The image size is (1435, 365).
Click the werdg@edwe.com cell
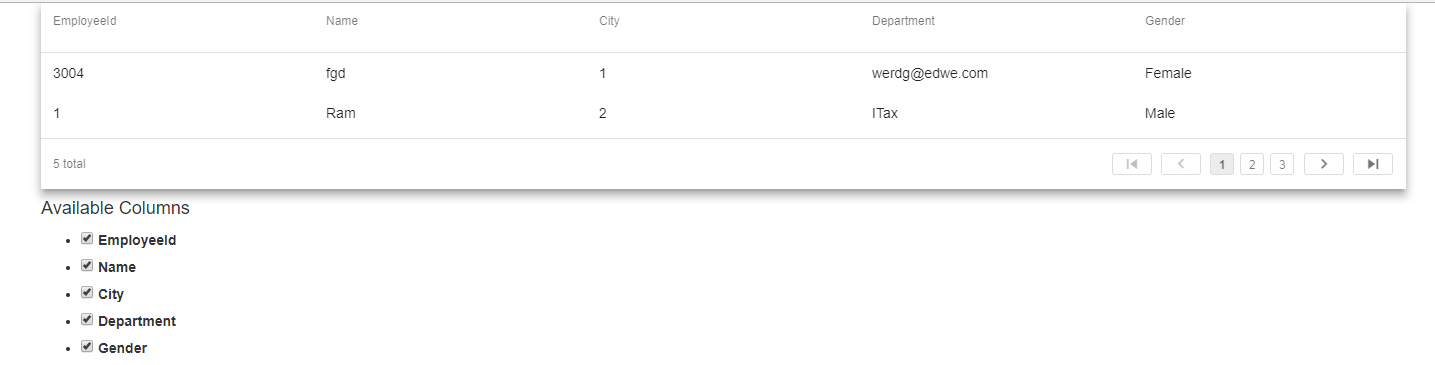[x=930, y=73]
